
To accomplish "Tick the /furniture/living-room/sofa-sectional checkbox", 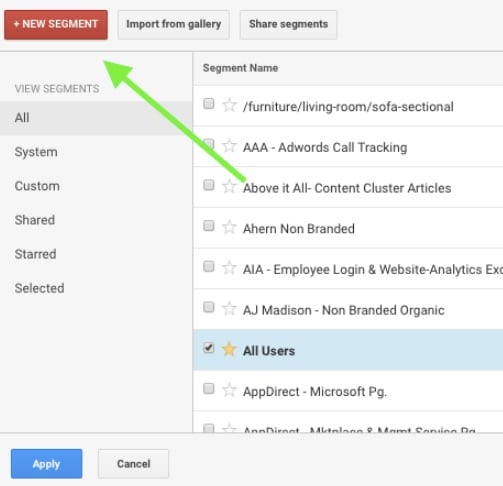I will click(x=209, y=104).
